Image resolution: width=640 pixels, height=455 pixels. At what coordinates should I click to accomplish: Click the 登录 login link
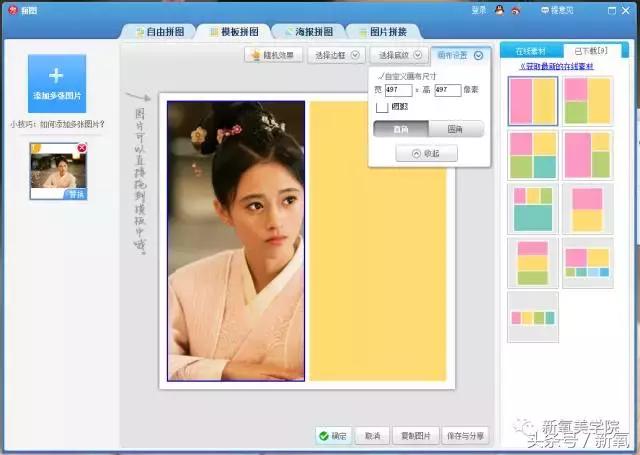478,10
